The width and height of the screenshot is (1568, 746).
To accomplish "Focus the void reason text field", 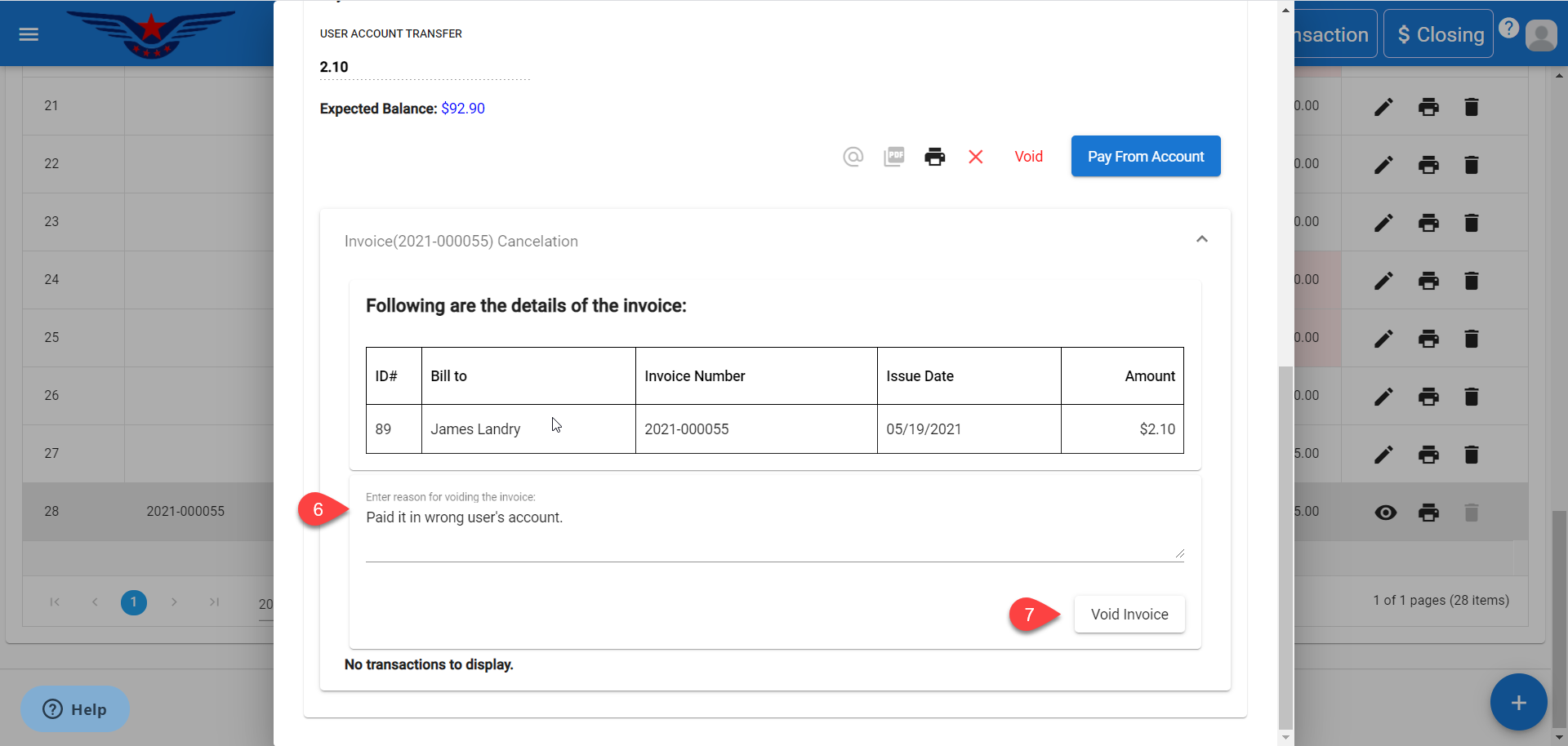I will point(773,531).
